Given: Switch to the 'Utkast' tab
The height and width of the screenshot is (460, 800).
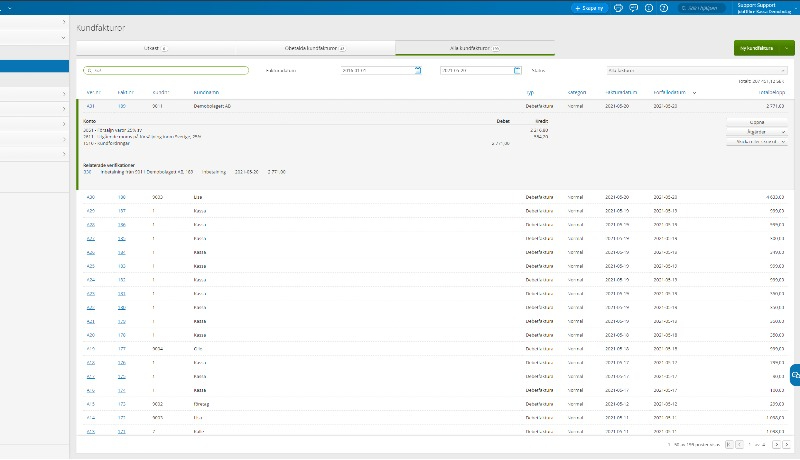Looking at the screenshot, I should click(156, 48).
